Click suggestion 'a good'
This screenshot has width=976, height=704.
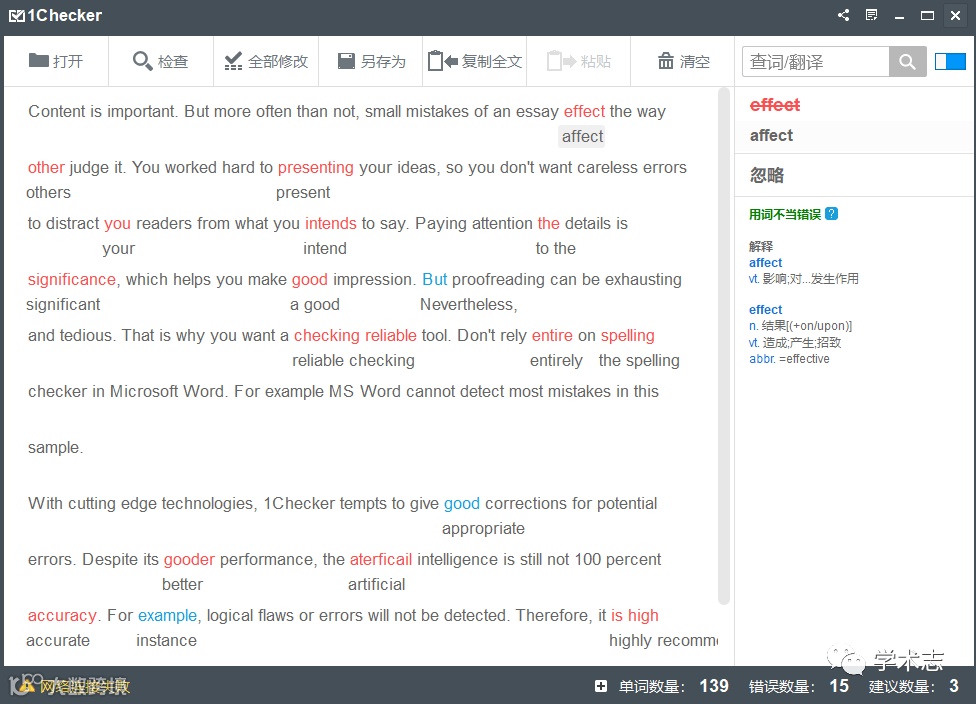(x=315, y=304)
